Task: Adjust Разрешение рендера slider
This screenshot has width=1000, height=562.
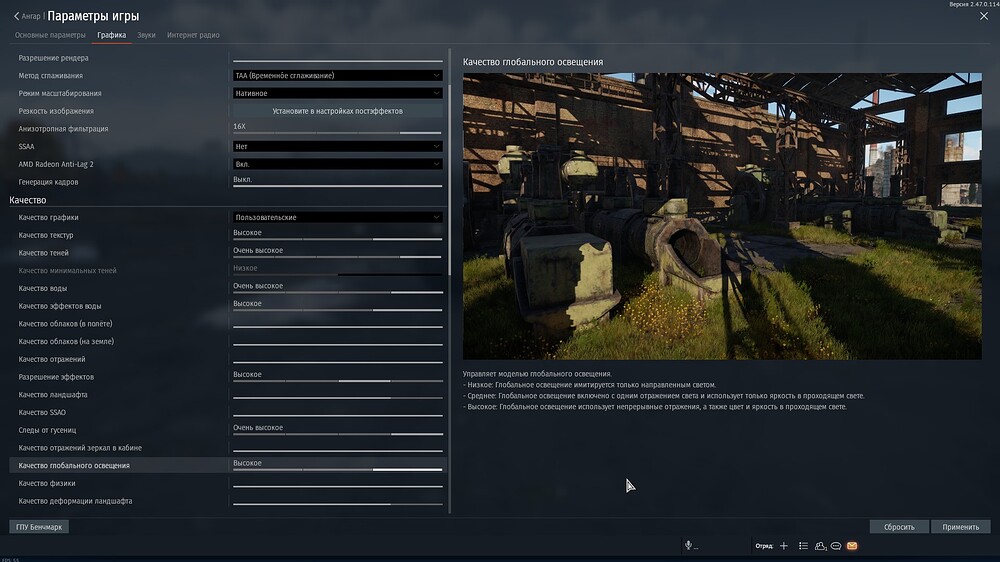Action: (x=337, y=61)
